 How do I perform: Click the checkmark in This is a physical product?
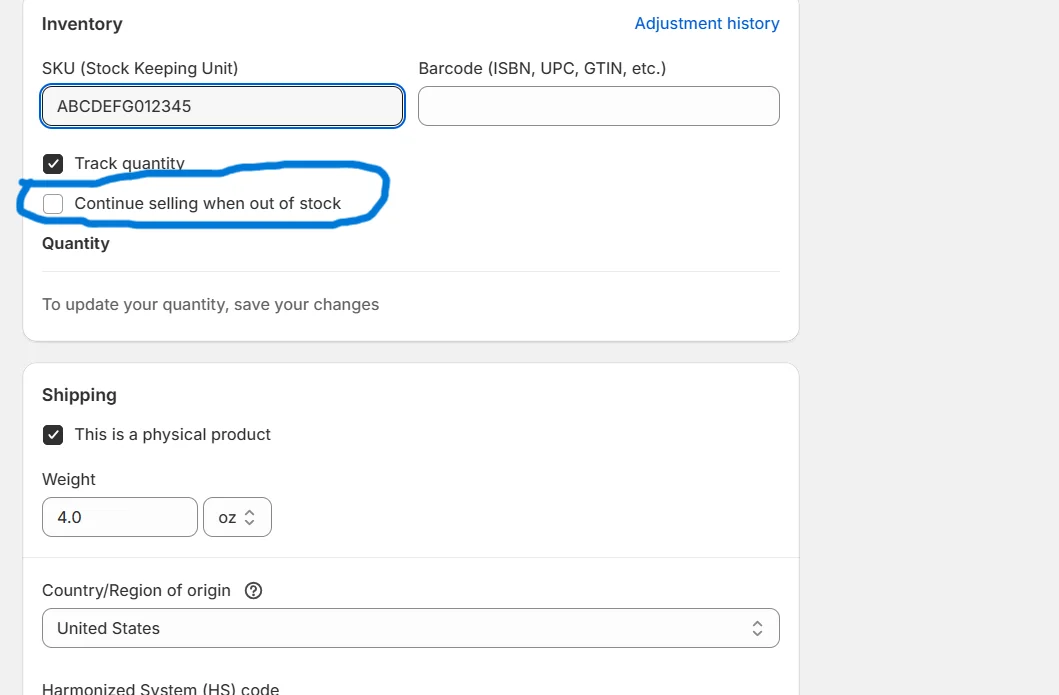pos(53,434)
